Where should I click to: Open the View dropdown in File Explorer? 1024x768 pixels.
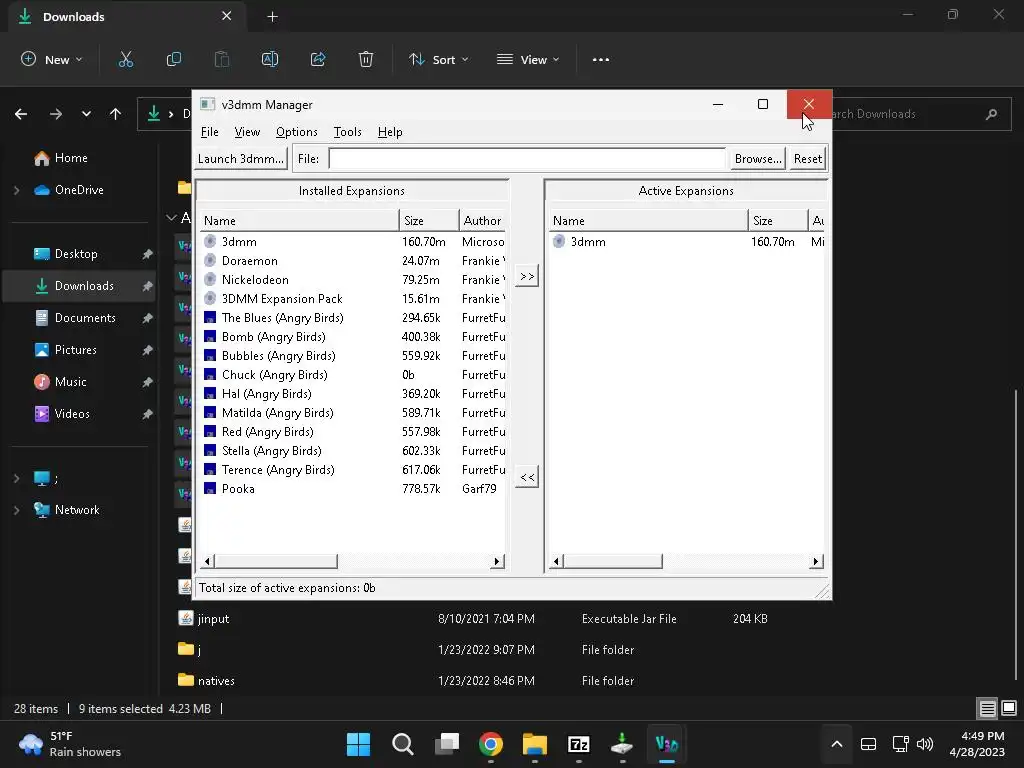(x=528, y=59)
